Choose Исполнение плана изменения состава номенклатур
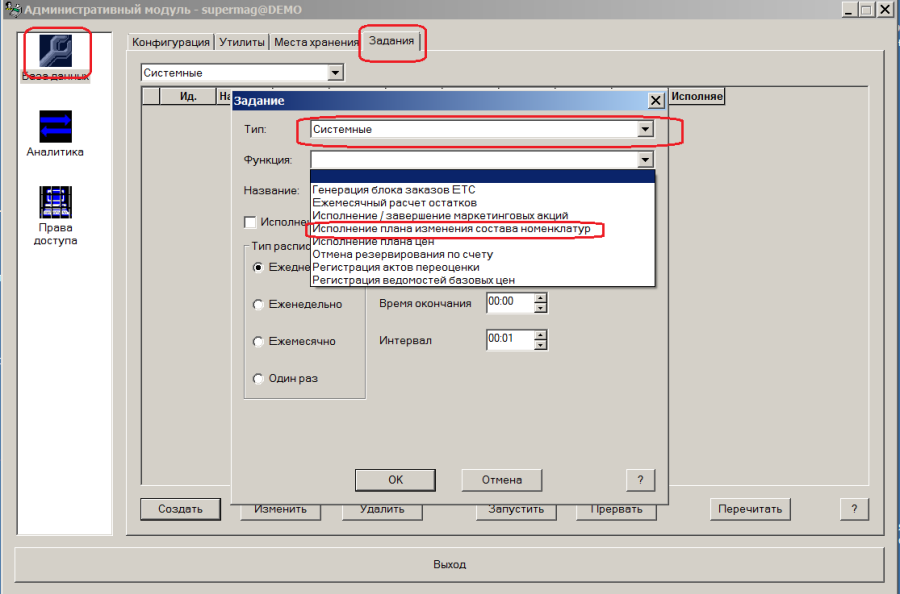900x594 pixels. coord(482,228)
